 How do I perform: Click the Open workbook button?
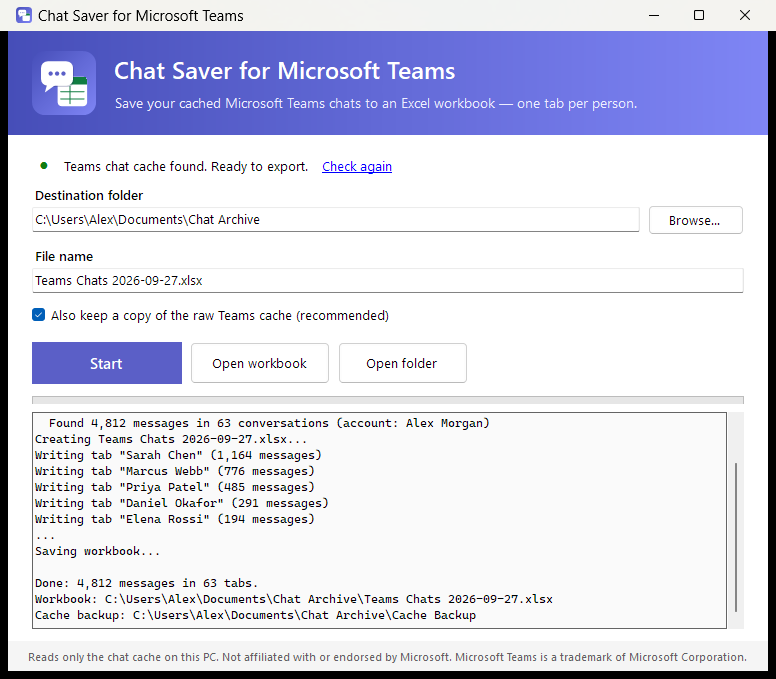260,363
